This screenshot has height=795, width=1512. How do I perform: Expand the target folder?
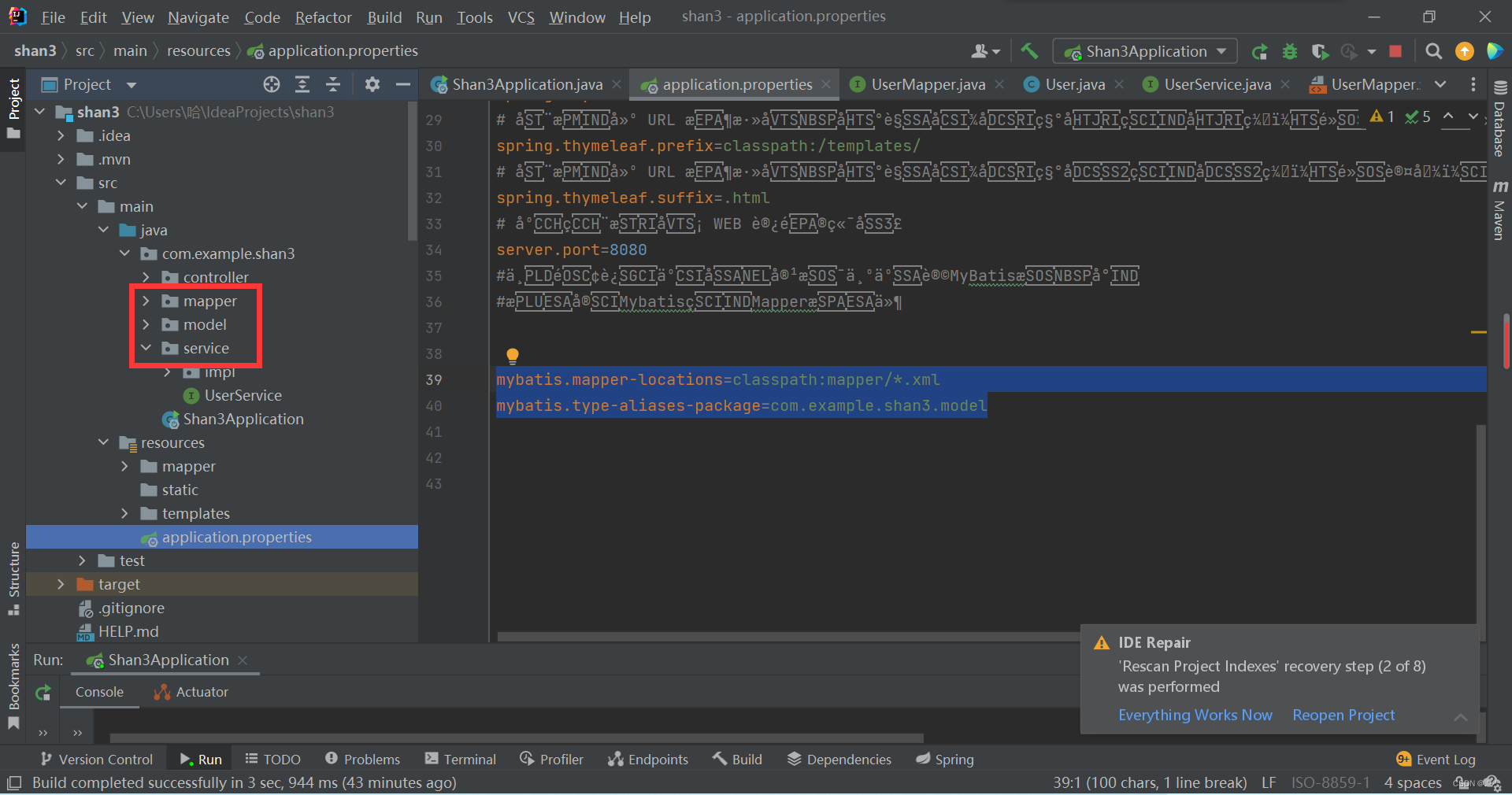61,584
